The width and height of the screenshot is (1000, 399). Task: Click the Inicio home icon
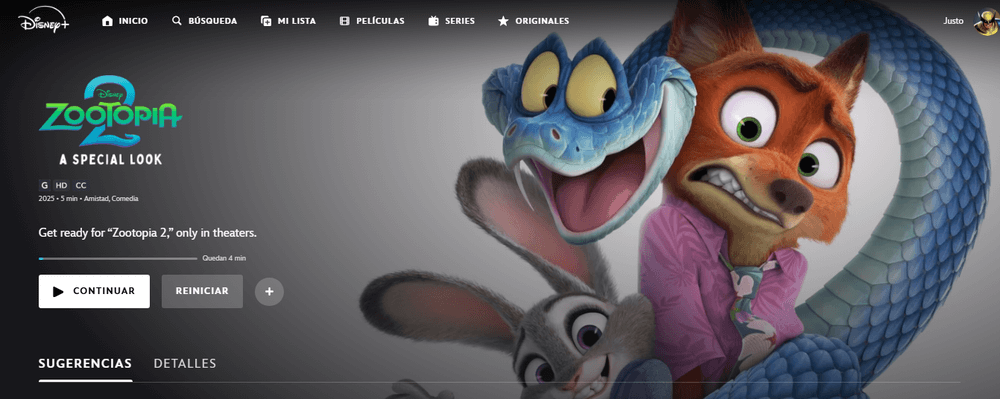click(107, 21)
